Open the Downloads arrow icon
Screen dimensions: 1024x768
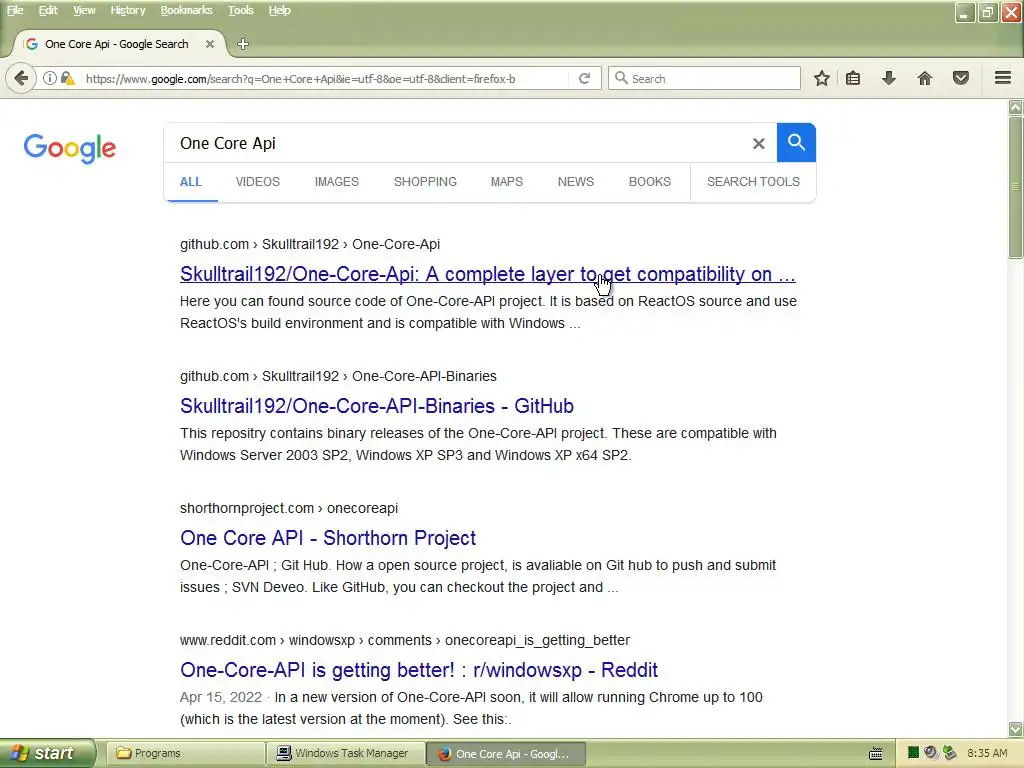click(889, 79)
